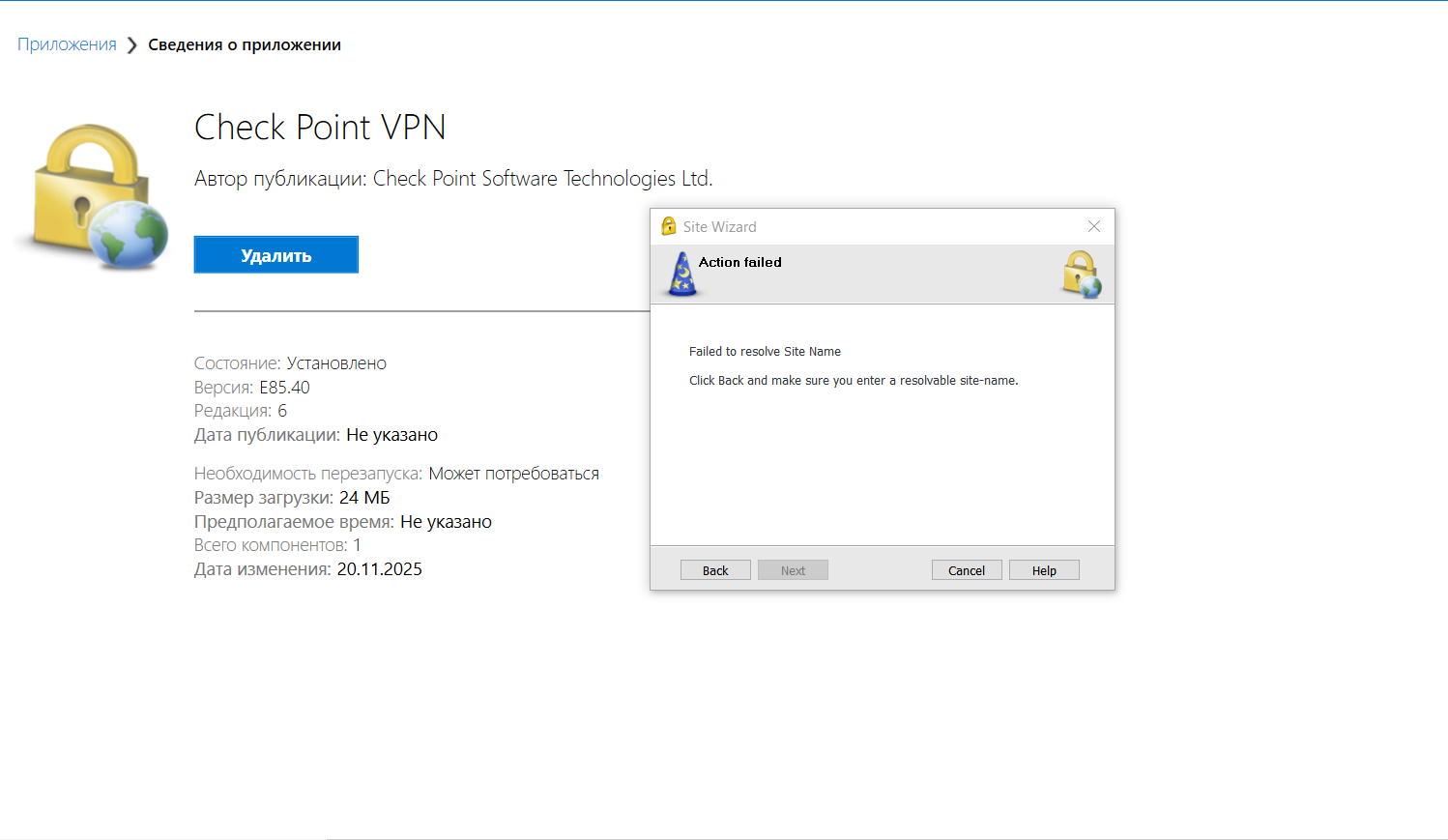This screenshot has height=840, width=1448.
Task: Go to Приложения breadcrumb link
Action: click(67, 44)
